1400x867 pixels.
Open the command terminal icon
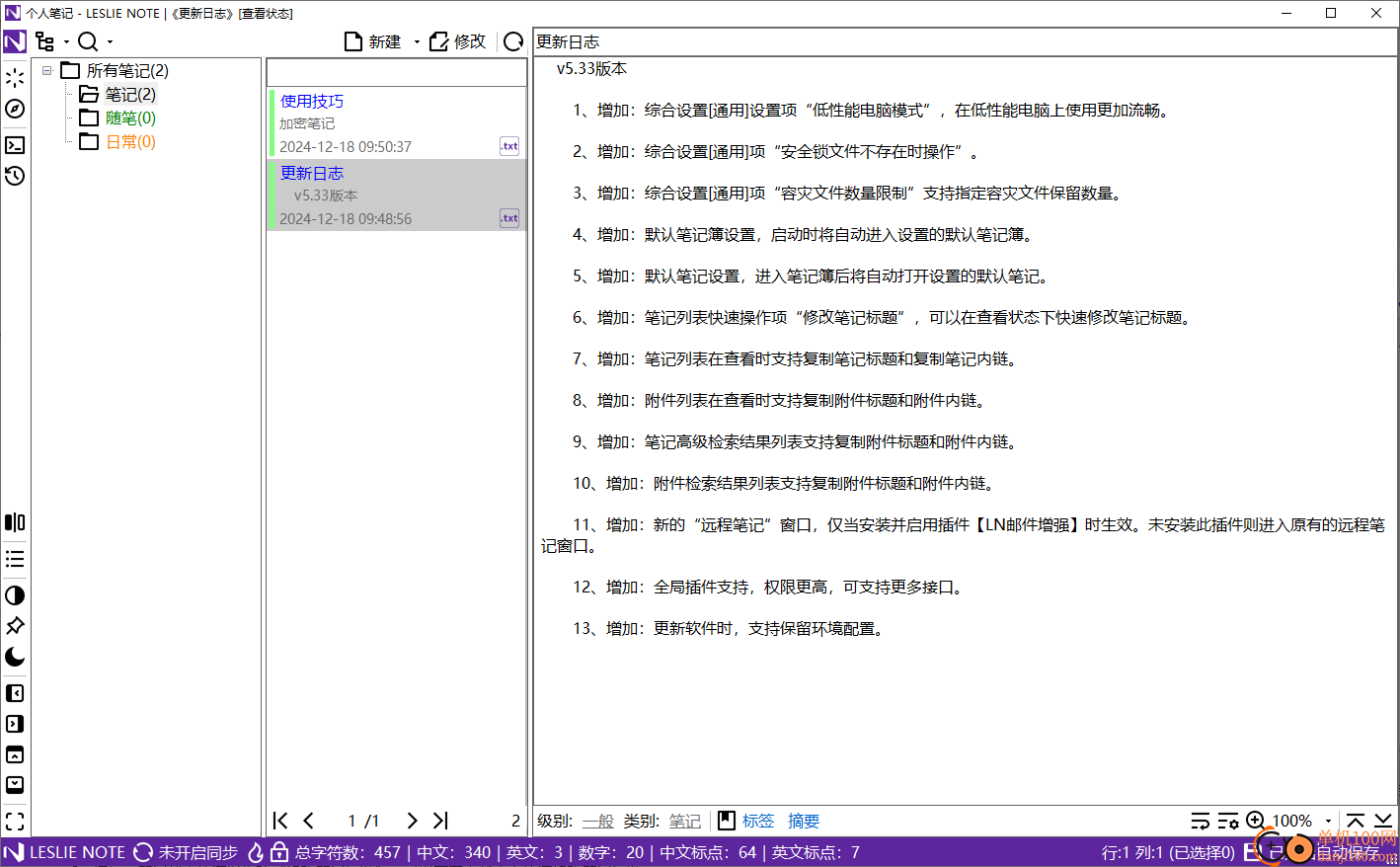(15, 145)
